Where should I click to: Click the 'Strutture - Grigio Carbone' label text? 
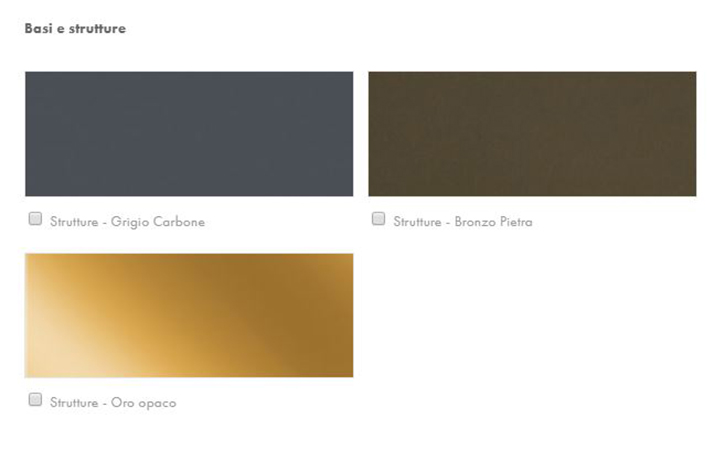[x=127, y=222]
